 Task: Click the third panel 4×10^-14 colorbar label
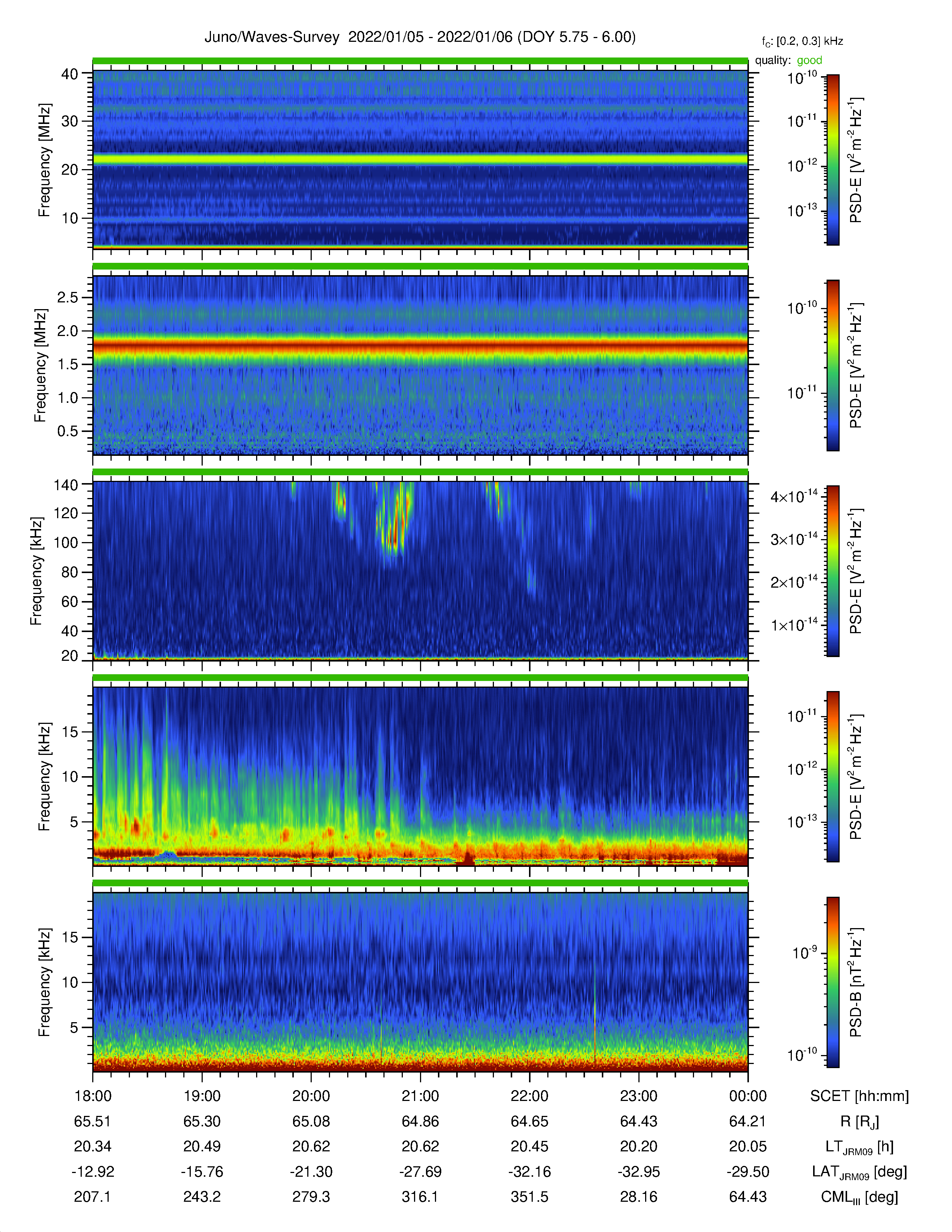794,496
